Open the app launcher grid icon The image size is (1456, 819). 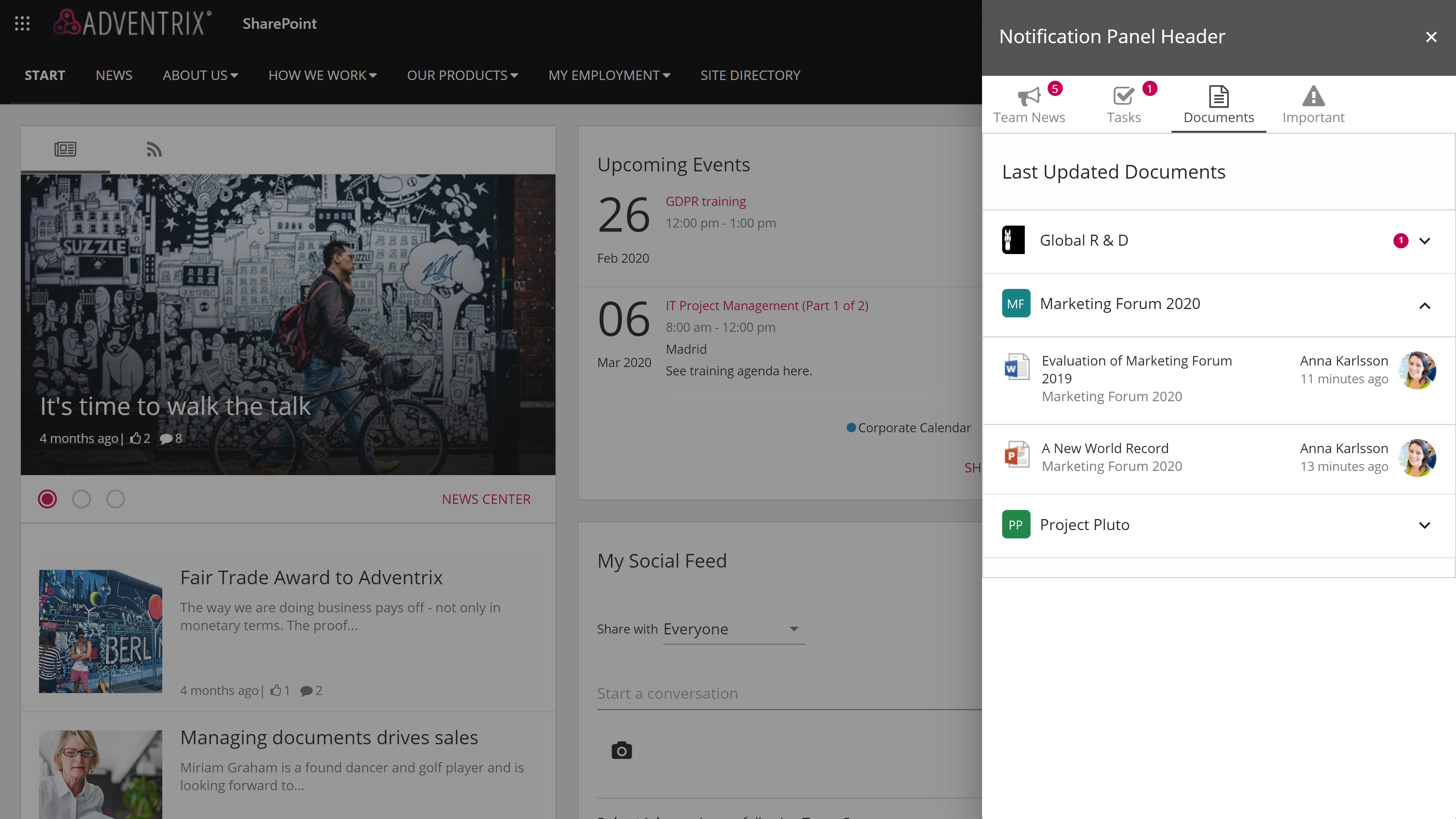point(22,23)
